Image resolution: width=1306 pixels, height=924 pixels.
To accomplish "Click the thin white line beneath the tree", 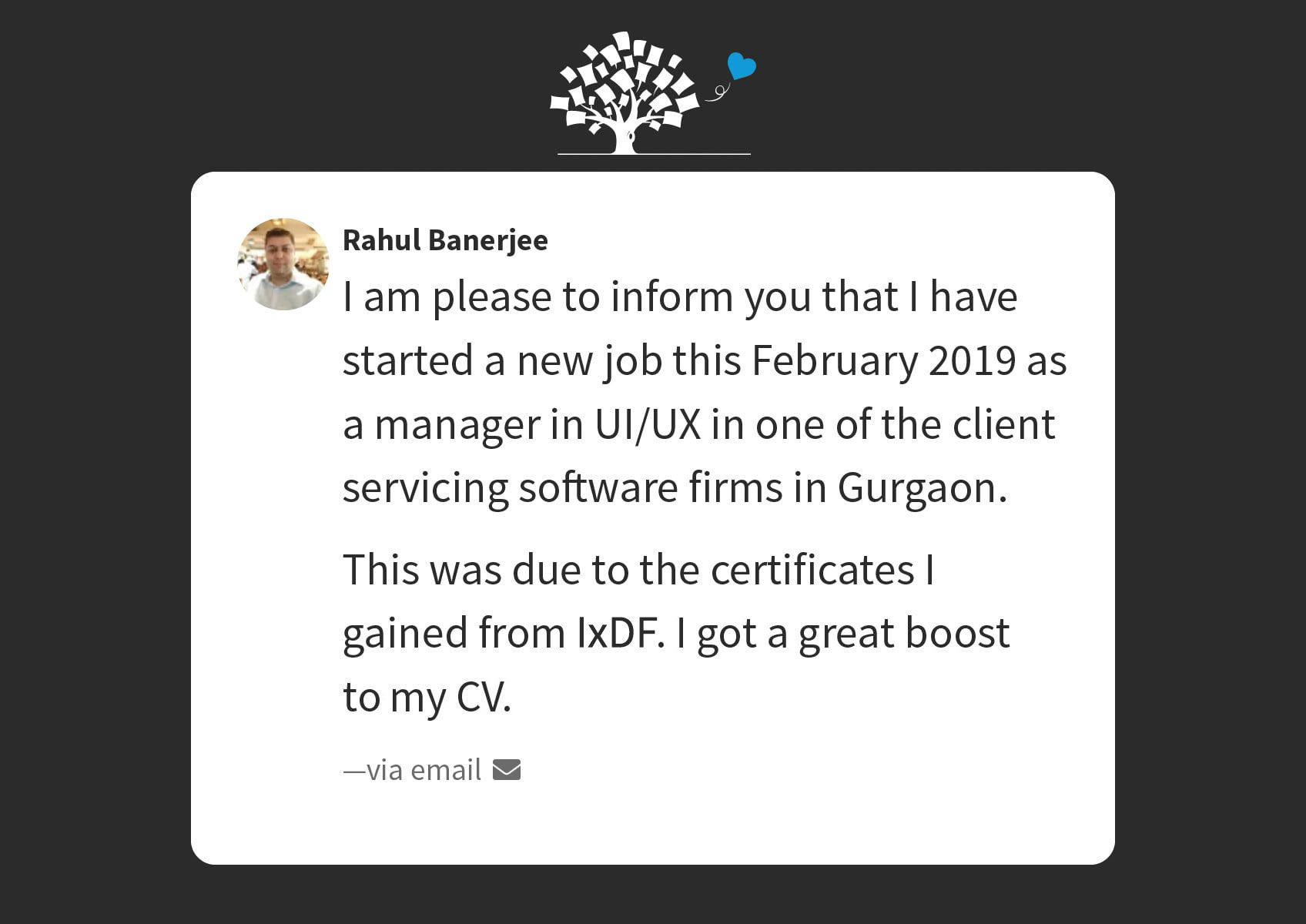I will [x=654, y=154].
